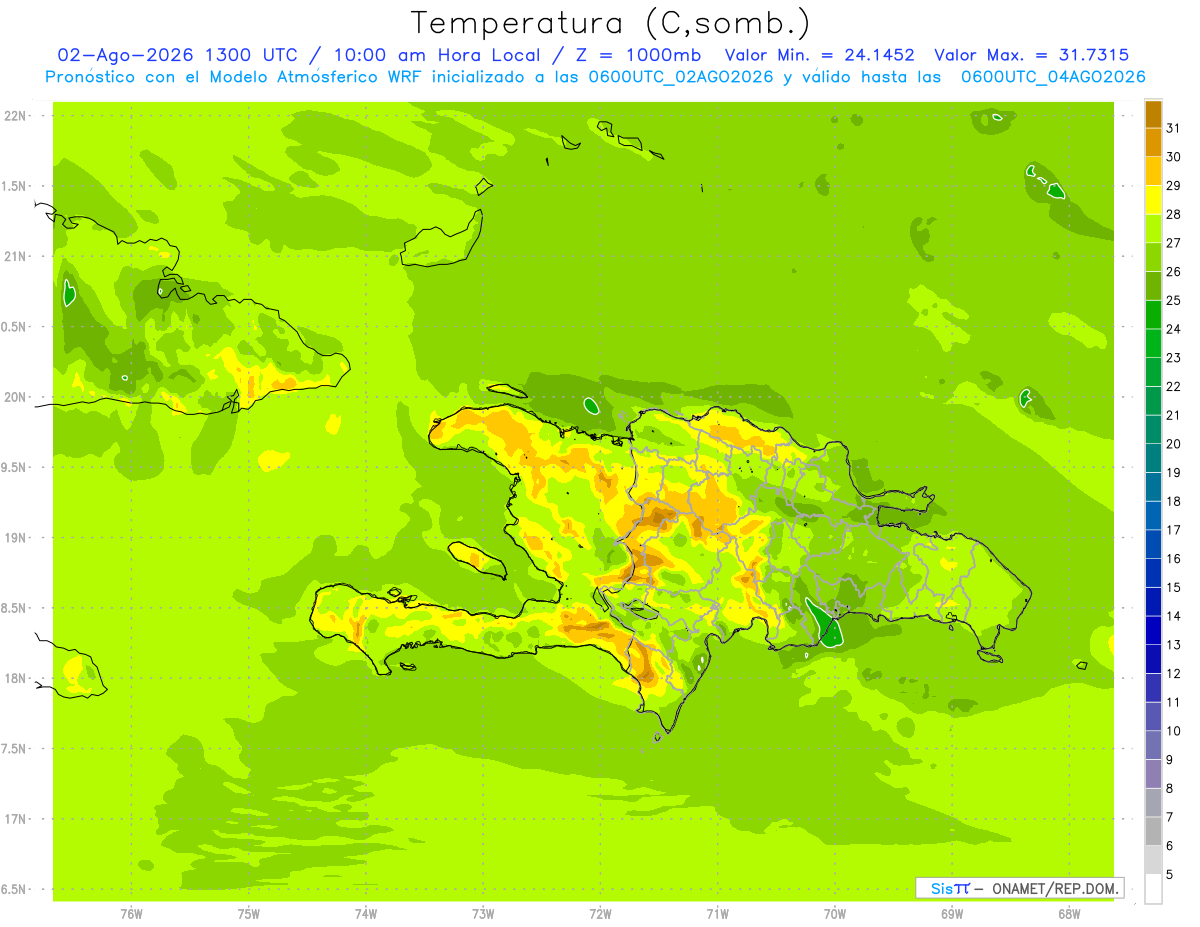The height and width of the screenshot is (927, 1200).
Task: Click the legend value "27"
Action: [1172, 243]
